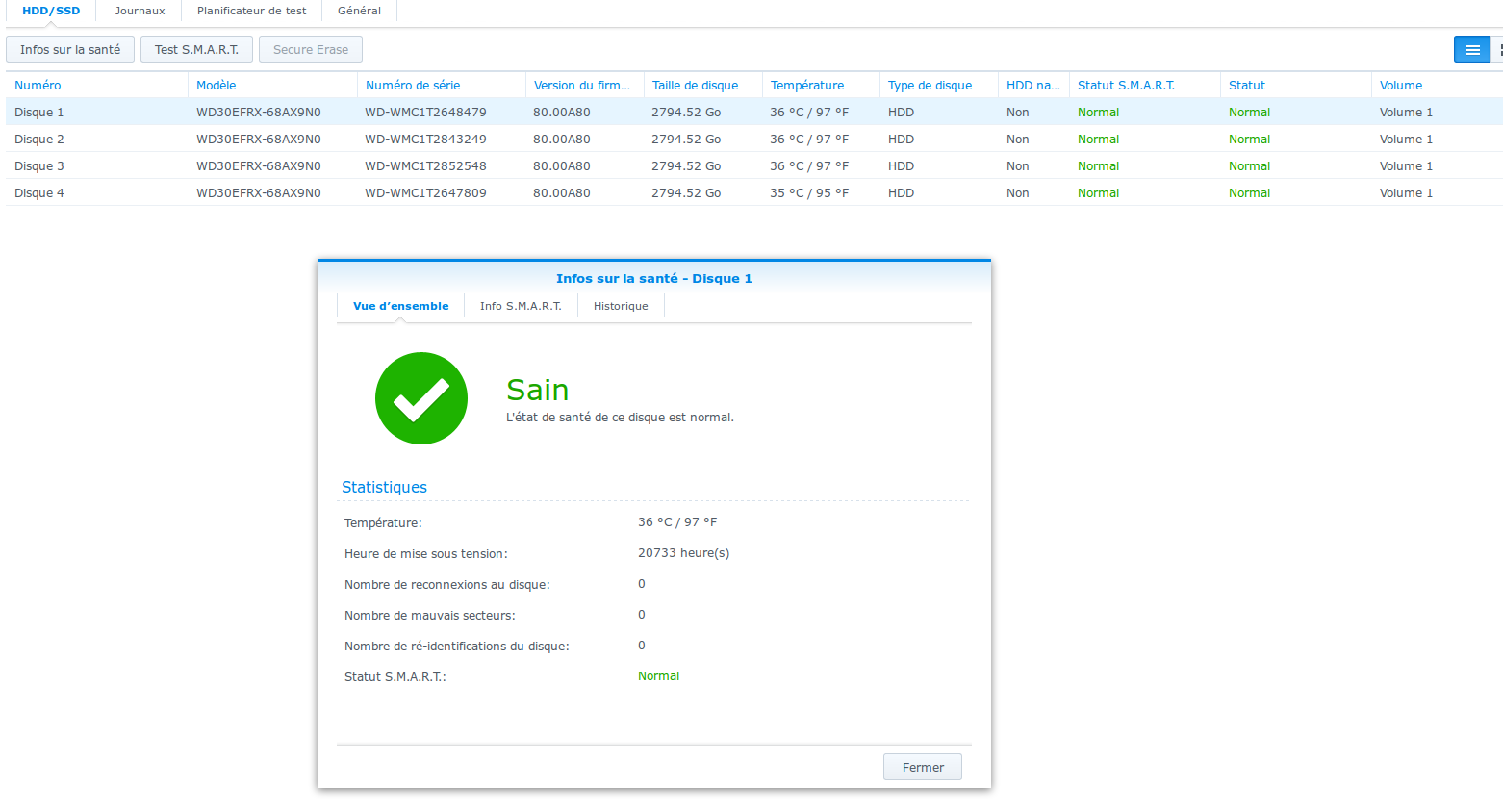
Task: Open the Journaux tab
Action: (140, 11)
